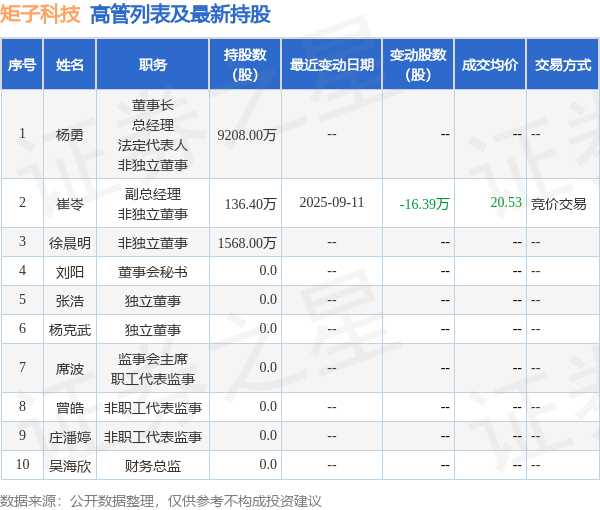600x510 pixels.
Task: Select the 成交均价 column header
Action: (x=490, y=65)
